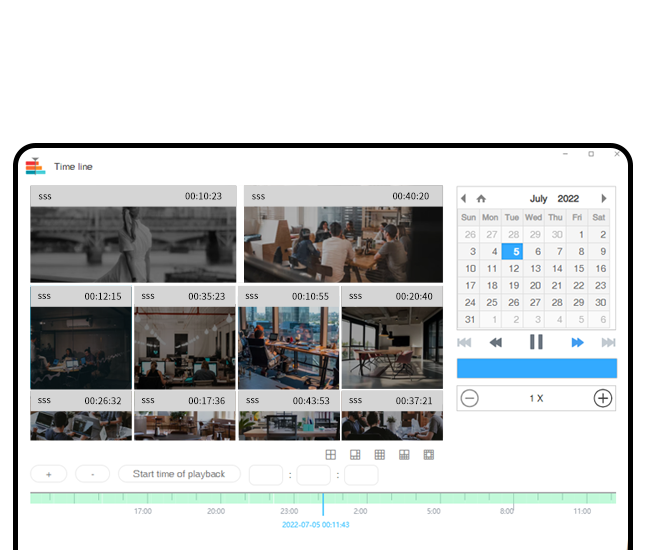
Task: Decrease playback speed with minus icon
Action: click(x=470, y=398)
